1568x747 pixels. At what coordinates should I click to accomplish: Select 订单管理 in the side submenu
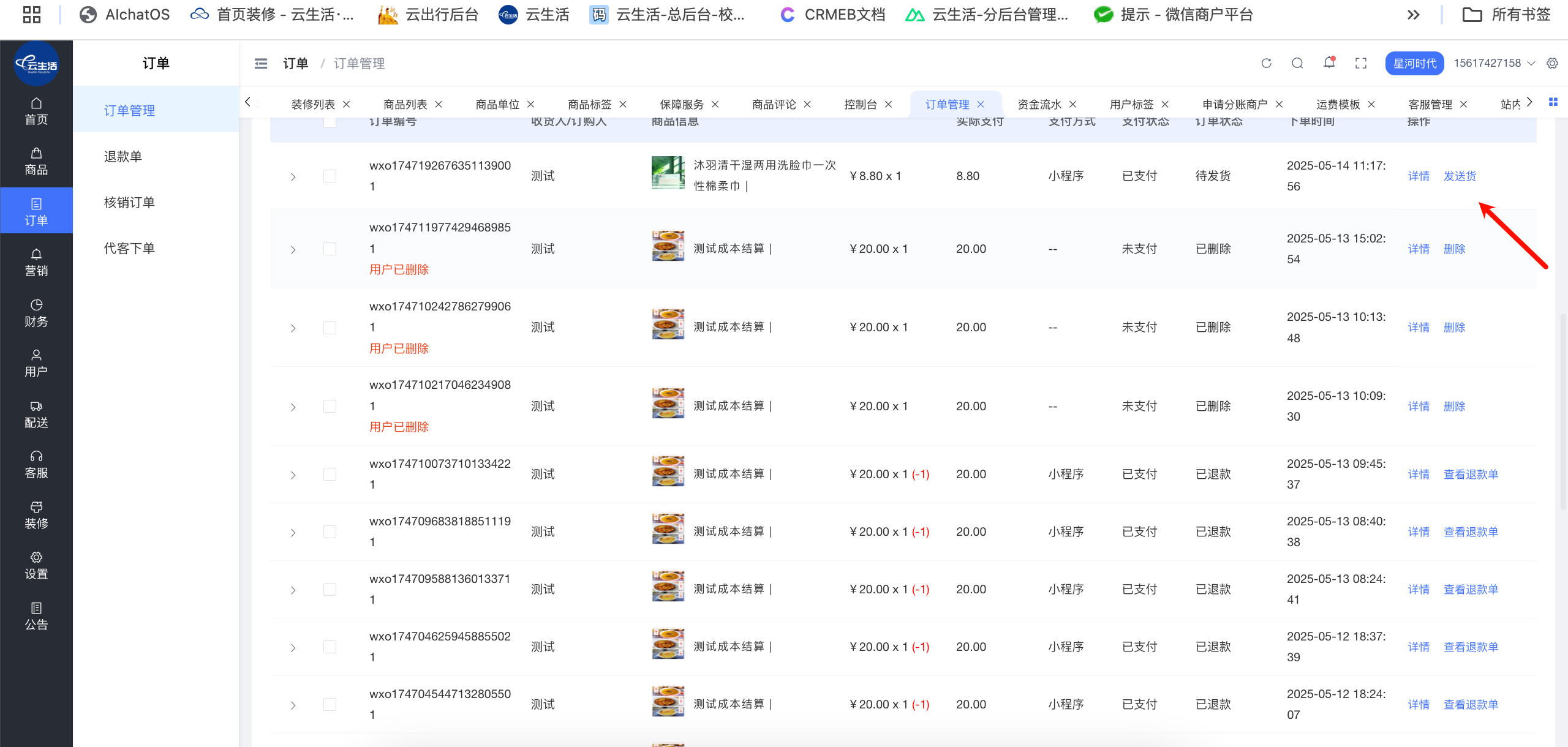click(x=156, y=110)
